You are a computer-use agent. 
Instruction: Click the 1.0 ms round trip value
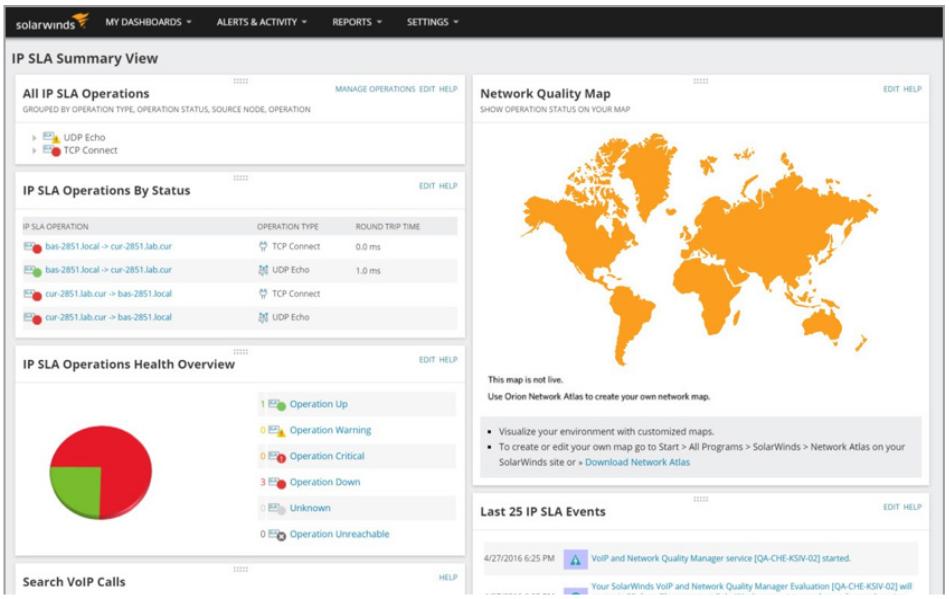tap(368, 270)
